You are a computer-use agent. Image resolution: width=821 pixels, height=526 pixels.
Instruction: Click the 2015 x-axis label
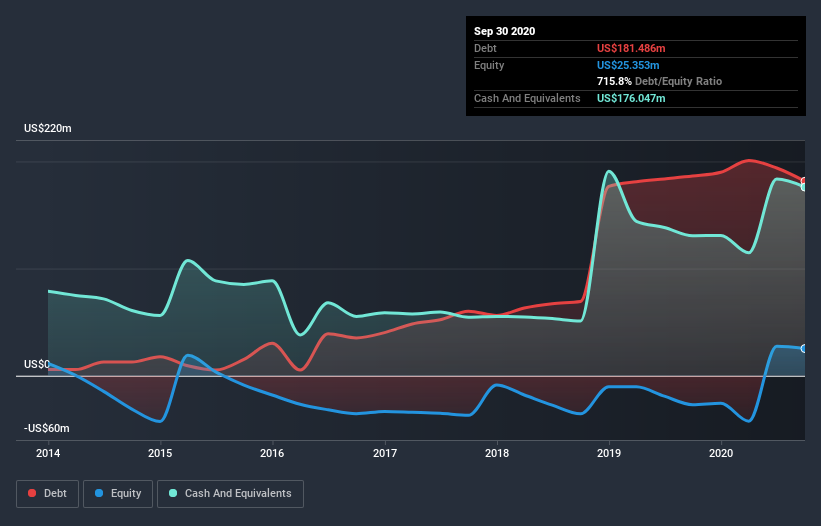(x=160, y=453)
